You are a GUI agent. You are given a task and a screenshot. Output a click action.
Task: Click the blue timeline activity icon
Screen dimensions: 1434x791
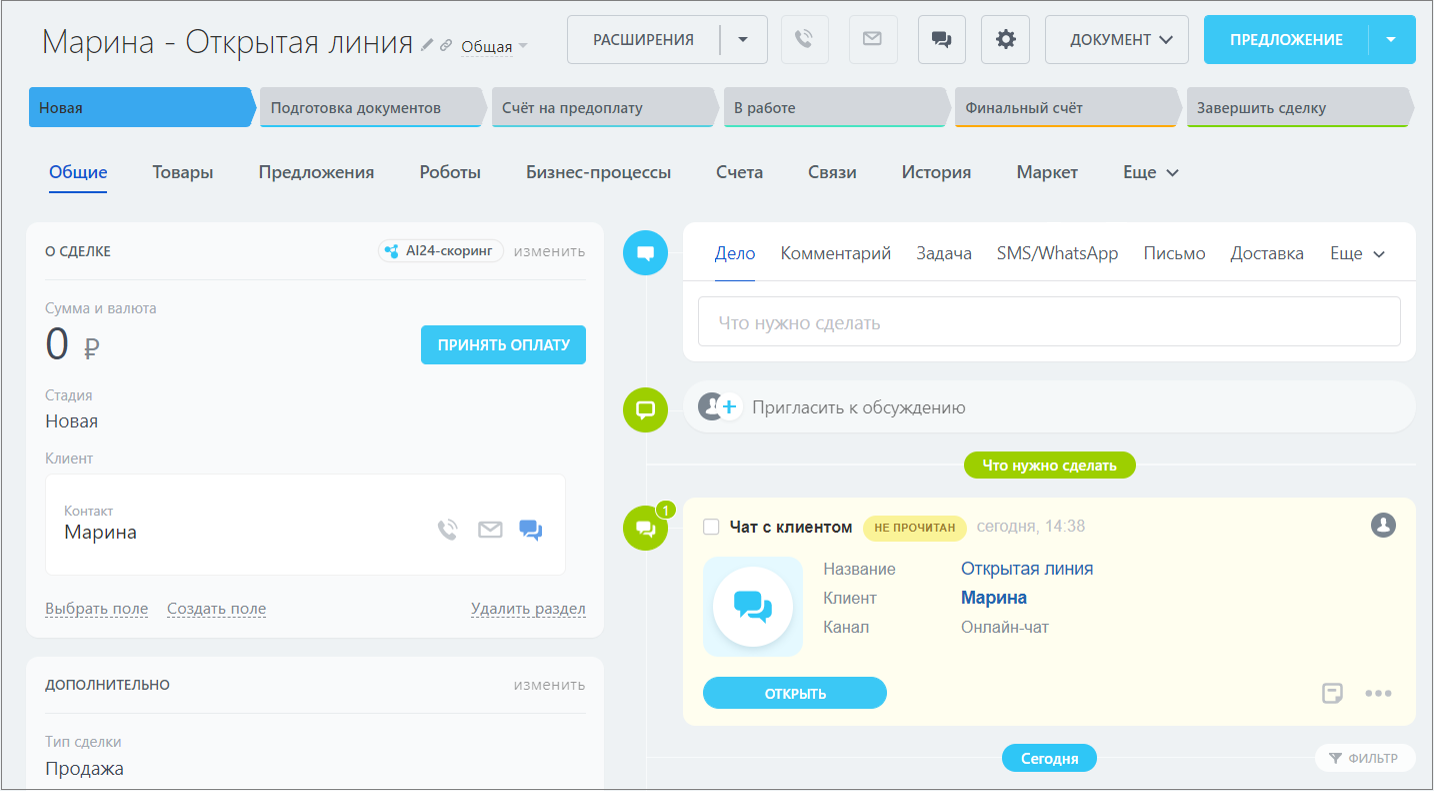click(645, 252)
